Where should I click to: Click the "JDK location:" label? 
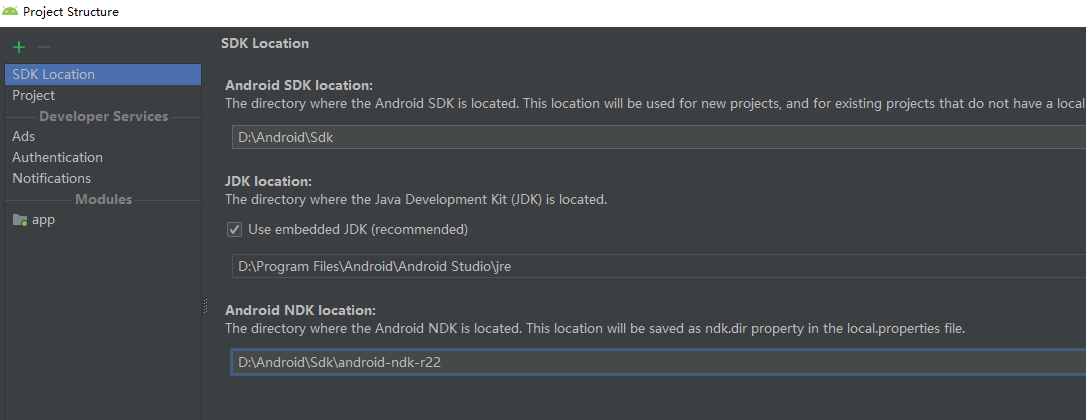[269, 181]
